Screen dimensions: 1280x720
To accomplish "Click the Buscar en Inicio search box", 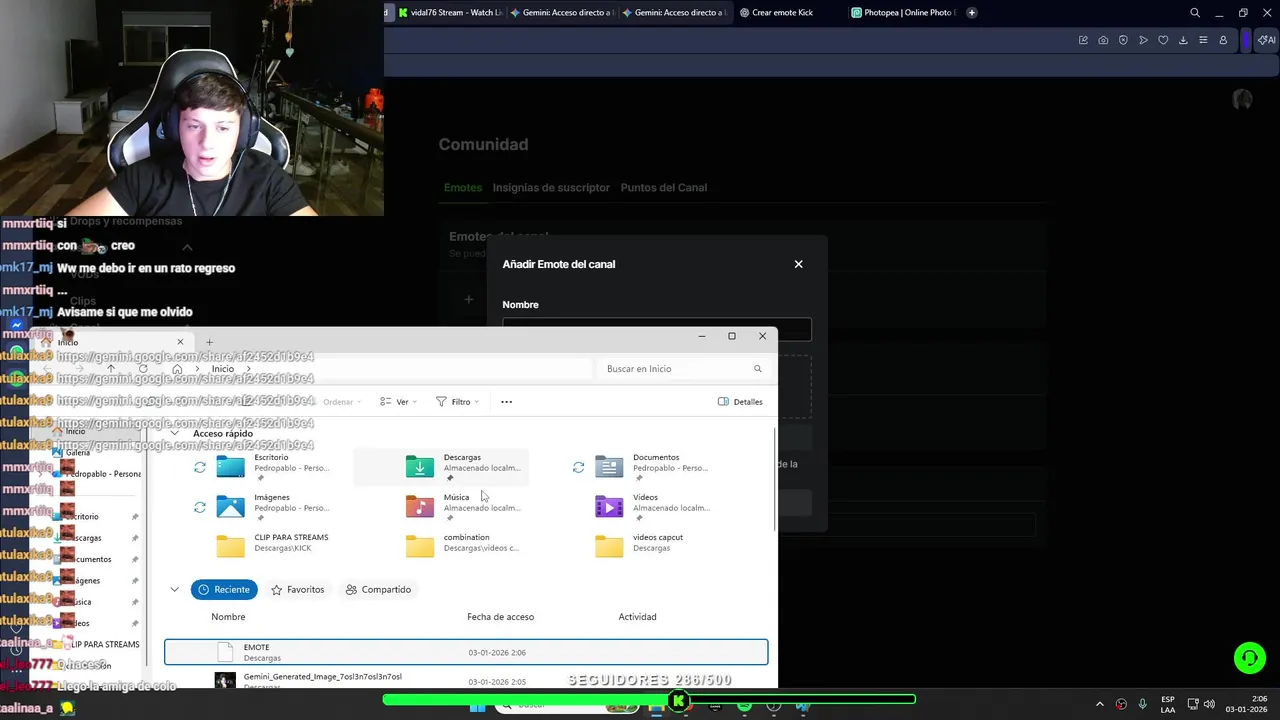I will [685, 369].
